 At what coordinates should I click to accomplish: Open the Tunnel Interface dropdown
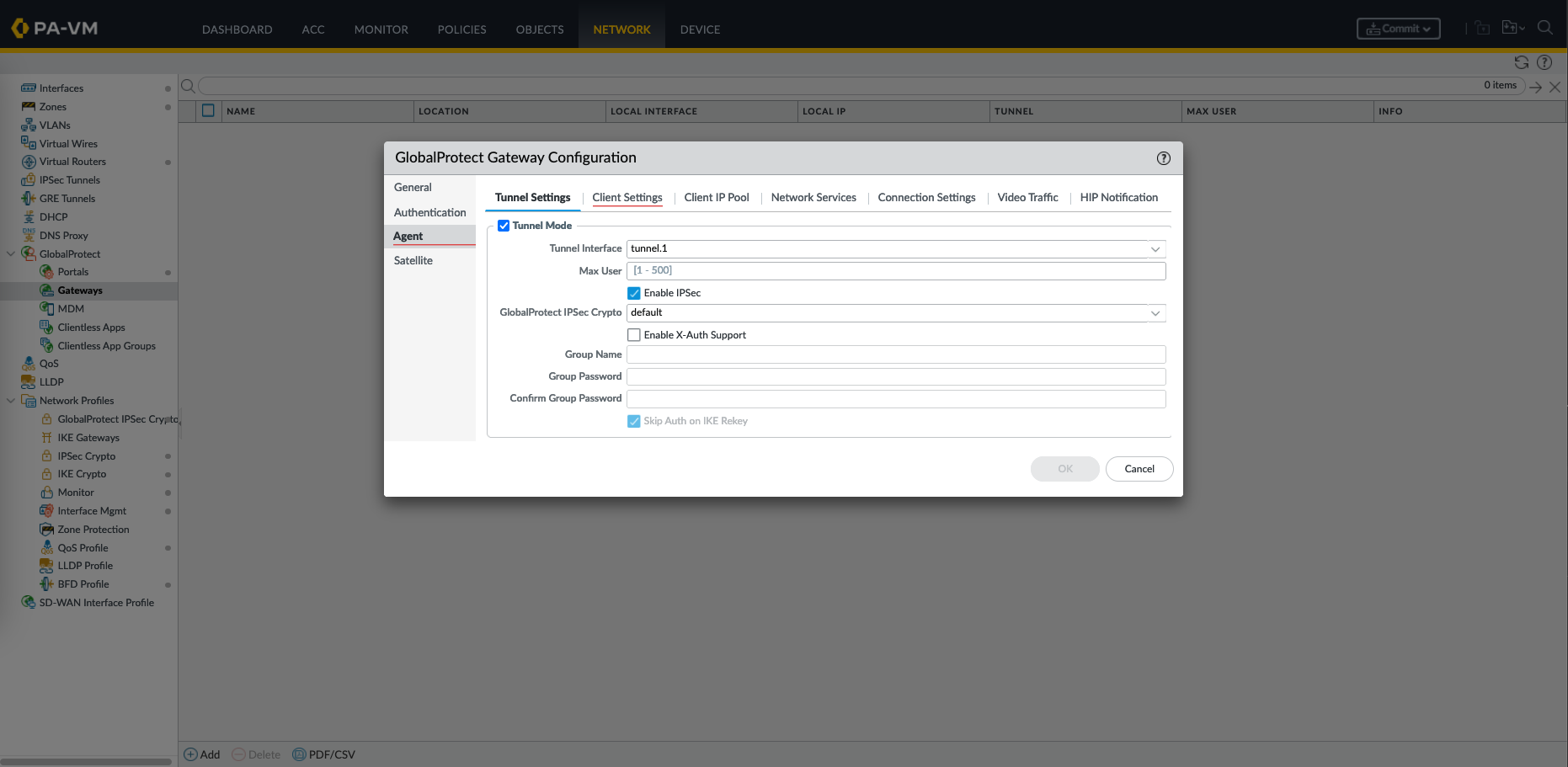pyautogui.click(x=1155, y=249)
